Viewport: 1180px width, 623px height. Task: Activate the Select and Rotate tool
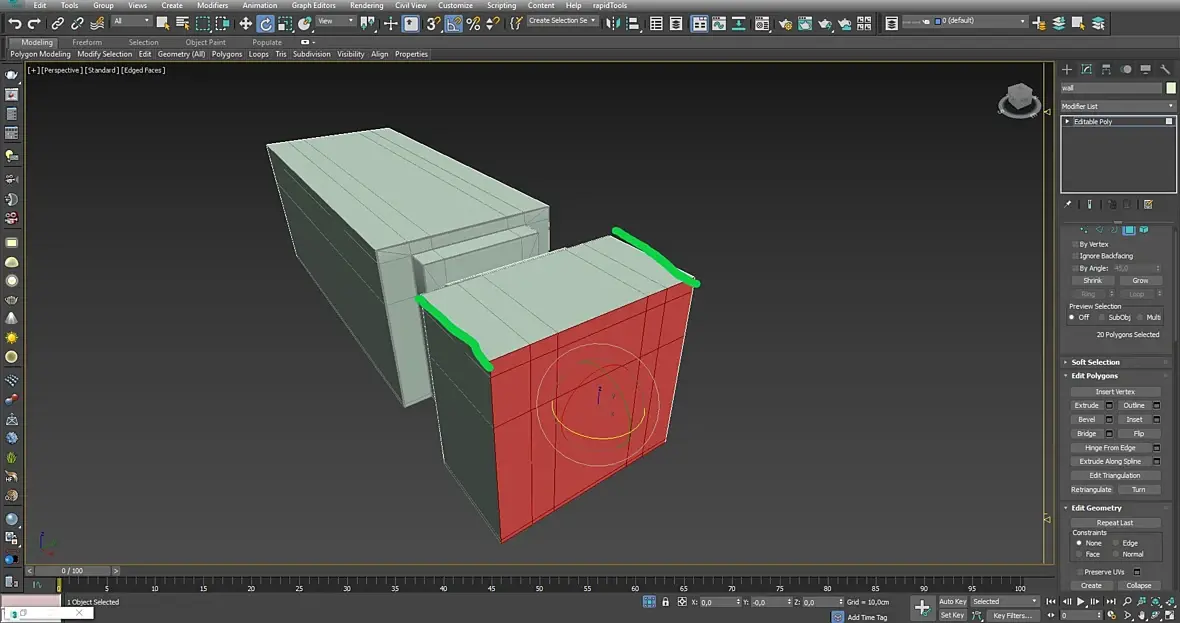tap(266, 23)
